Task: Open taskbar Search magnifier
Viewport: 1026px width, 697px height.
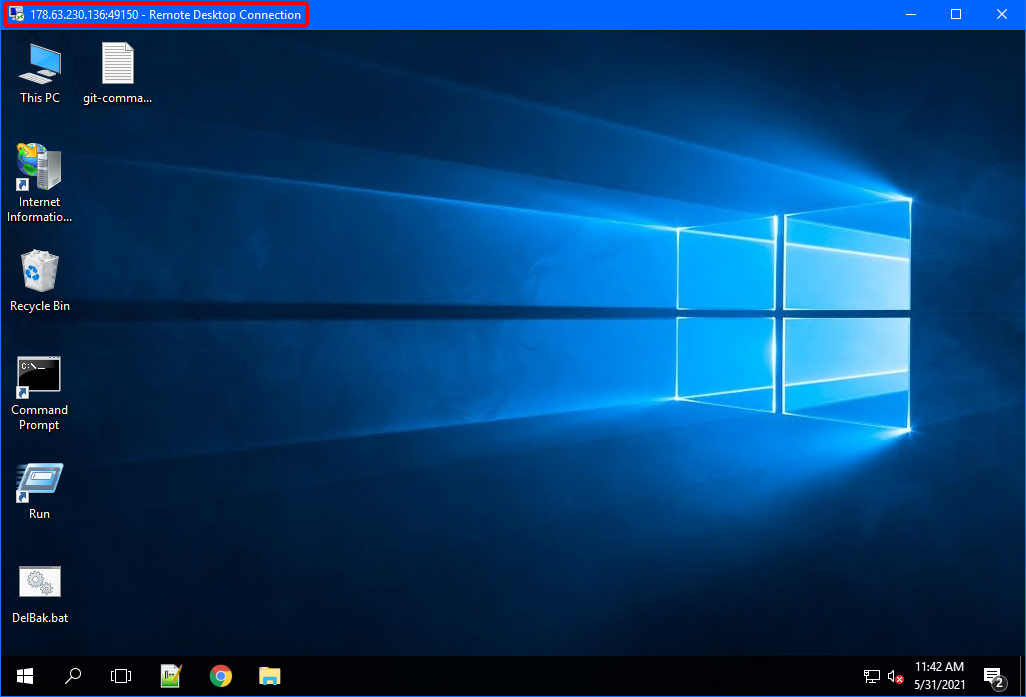Action: (73, 676)
